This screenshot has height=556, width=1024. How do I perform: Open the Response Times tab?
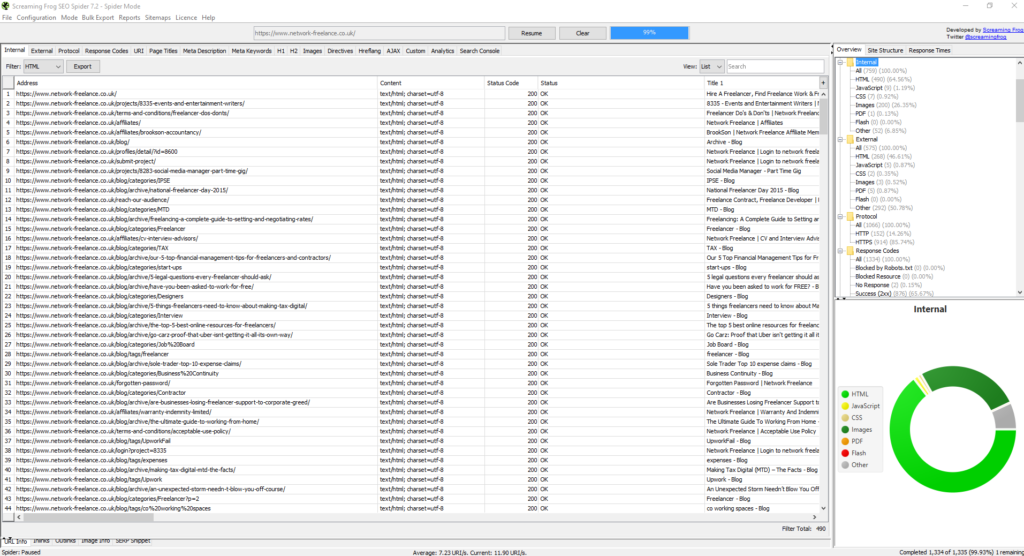(929, 50)
